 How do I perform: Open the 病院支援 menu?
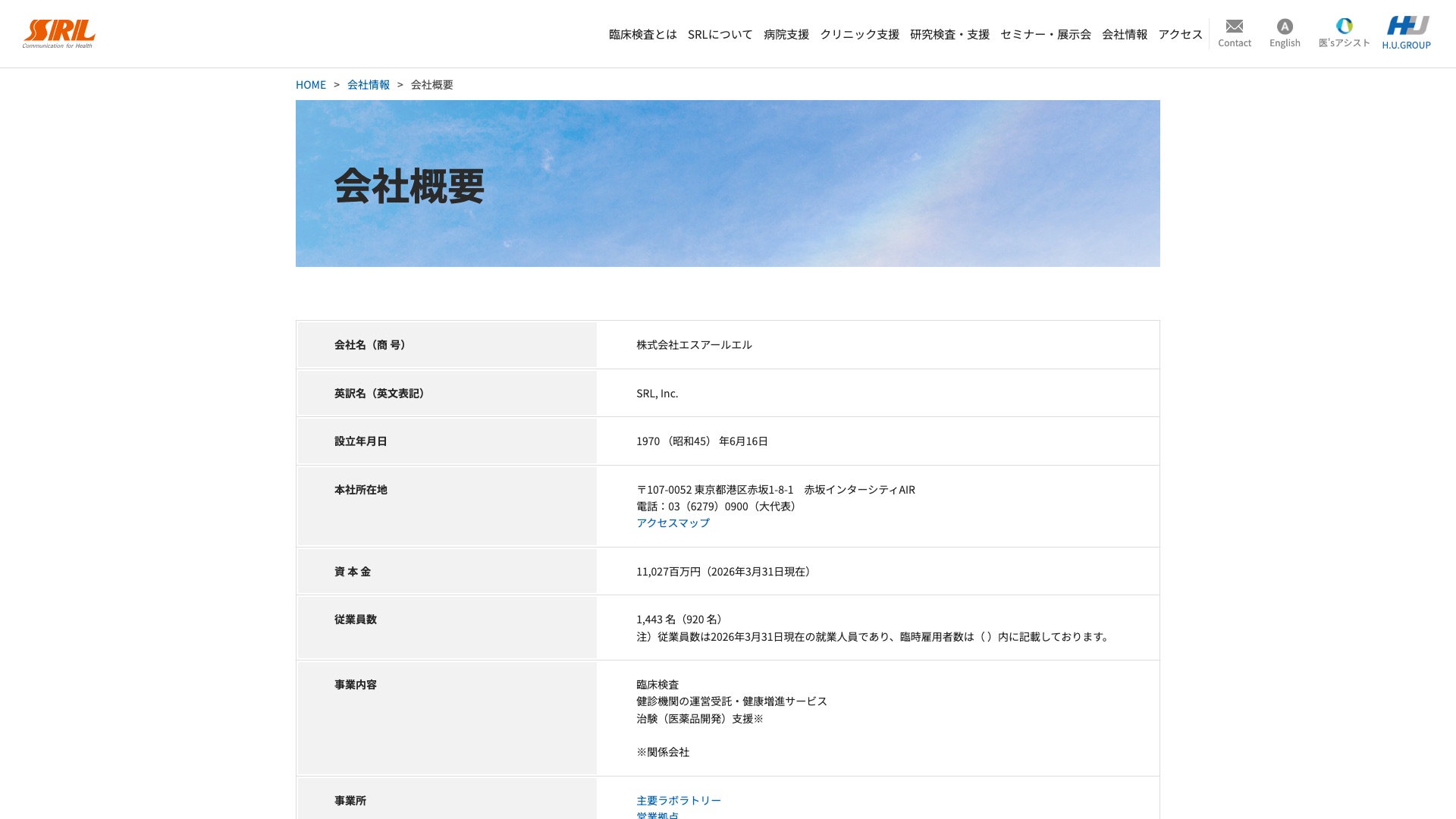(786, 34)
